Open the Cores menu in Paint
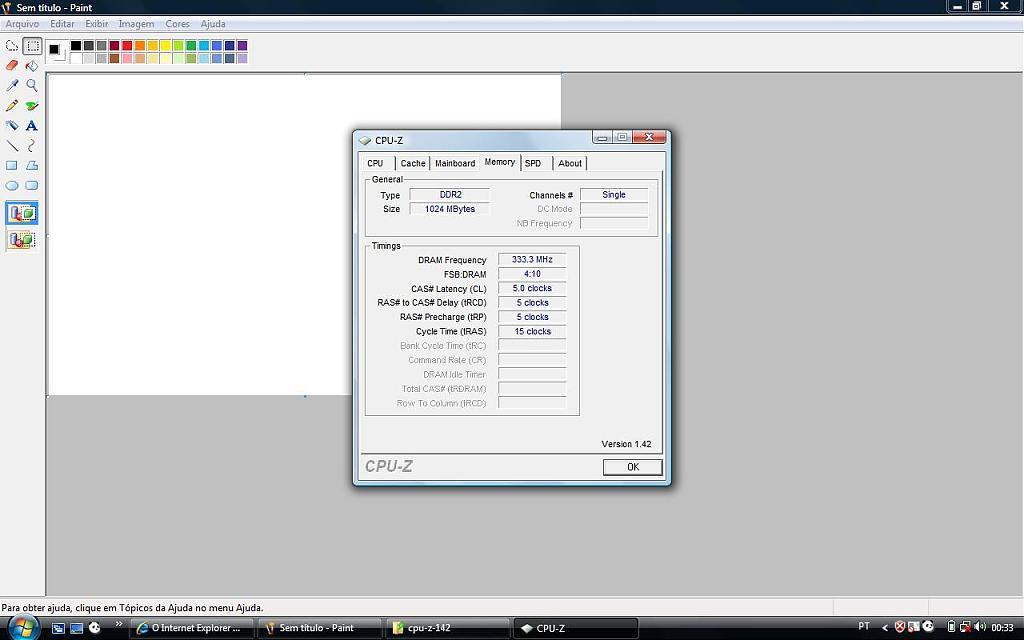Viewport: 1024px width, 640px height. (x=177, y=24)
